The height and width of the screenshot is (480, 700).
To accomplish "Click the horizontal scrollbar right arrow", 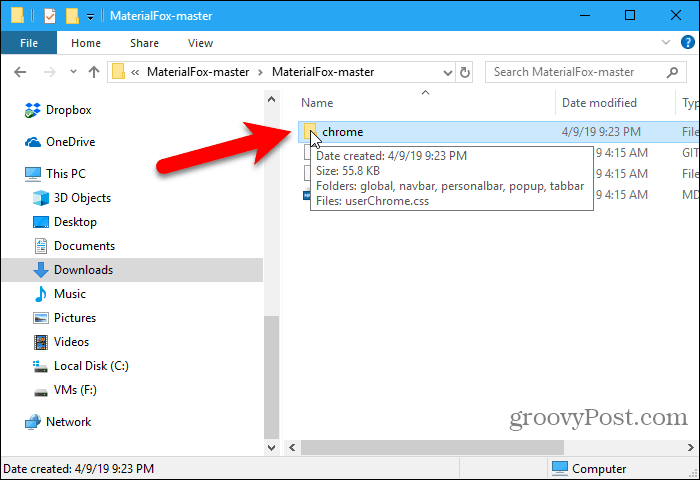I will click(690, 447).
